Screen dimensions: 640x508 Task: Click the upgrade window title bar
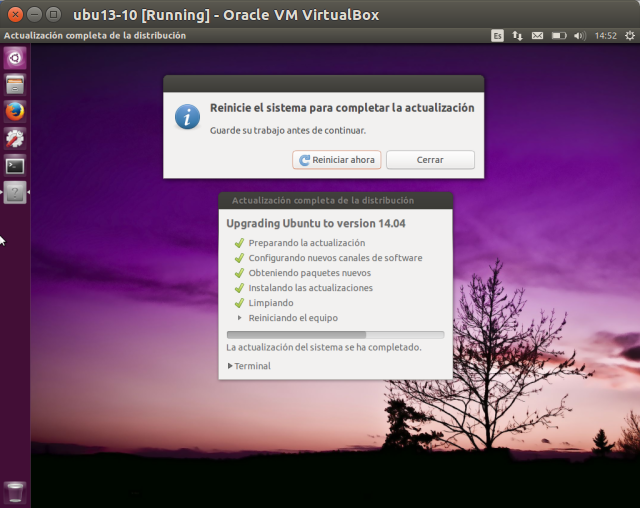coord(336,200)
